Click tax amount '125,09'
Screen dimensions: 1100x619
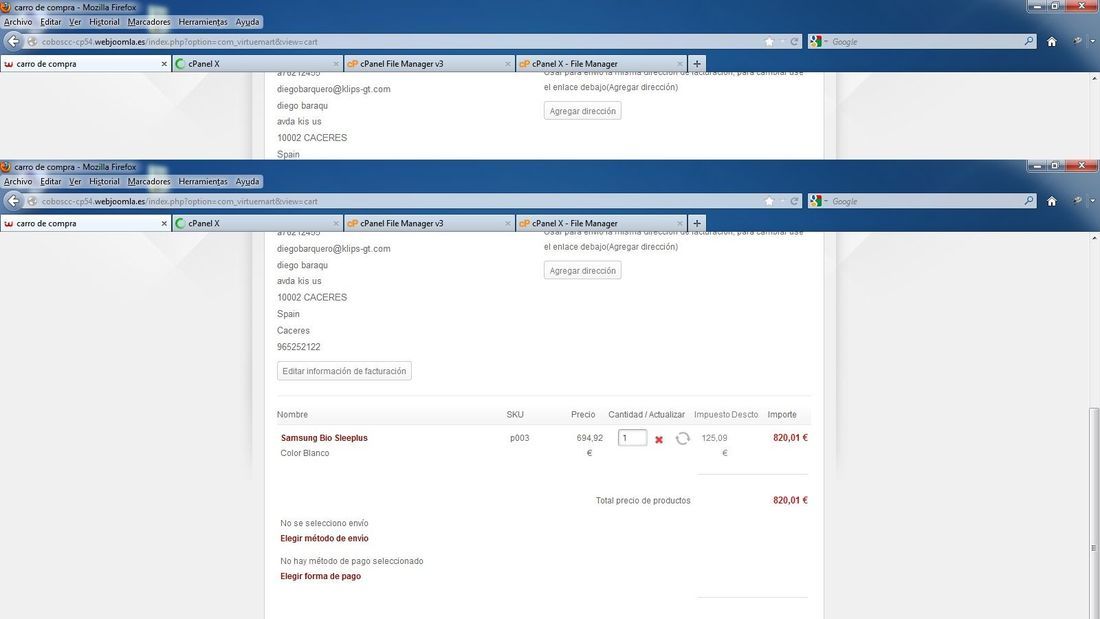point(714,438)
